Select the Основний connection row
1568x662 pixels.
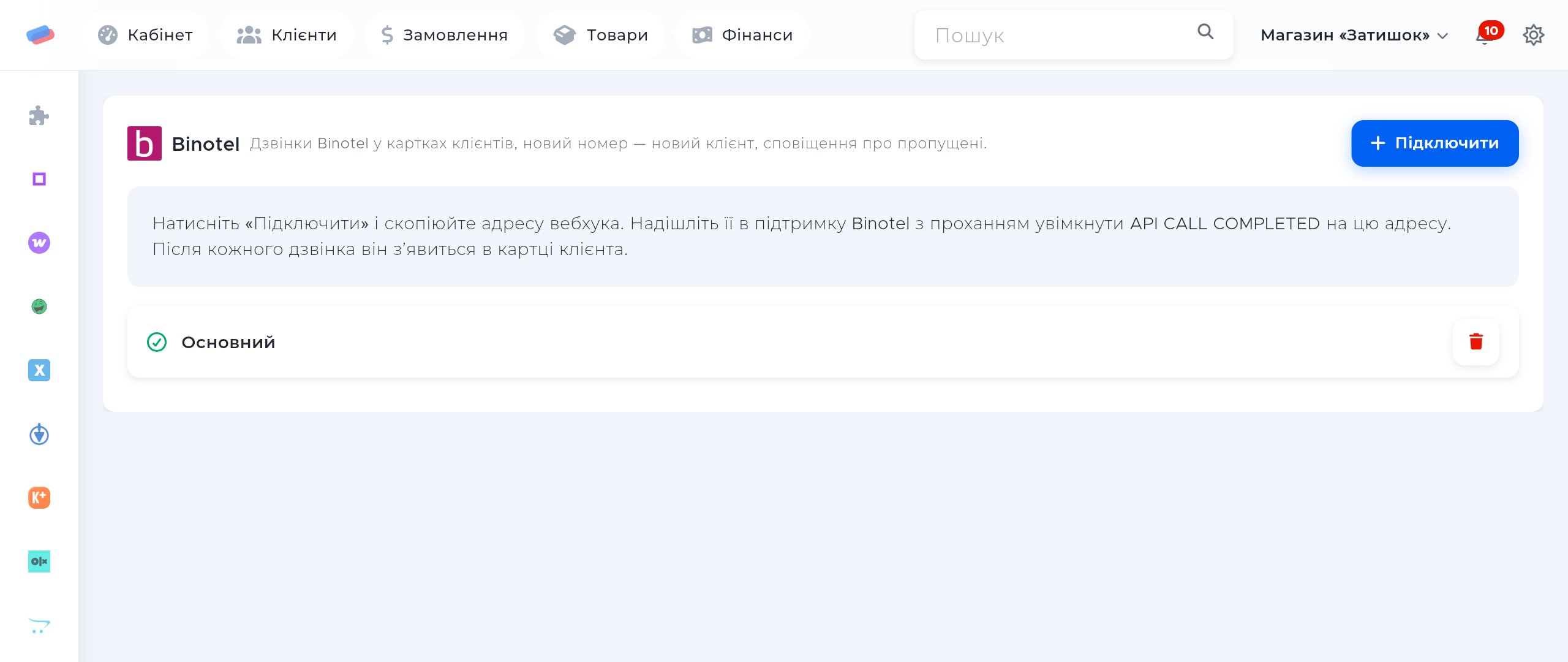coord(823,342)
